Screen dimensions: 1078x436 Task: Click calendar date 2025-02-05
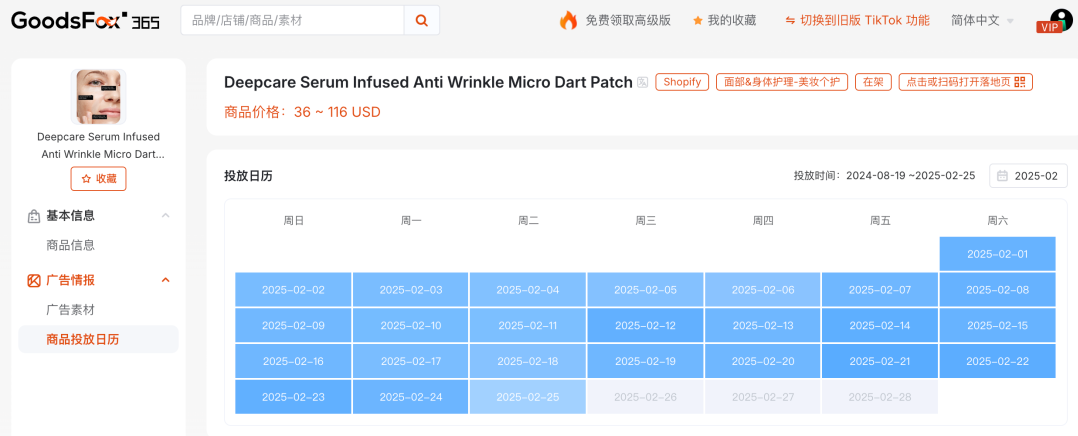point(645,290)
